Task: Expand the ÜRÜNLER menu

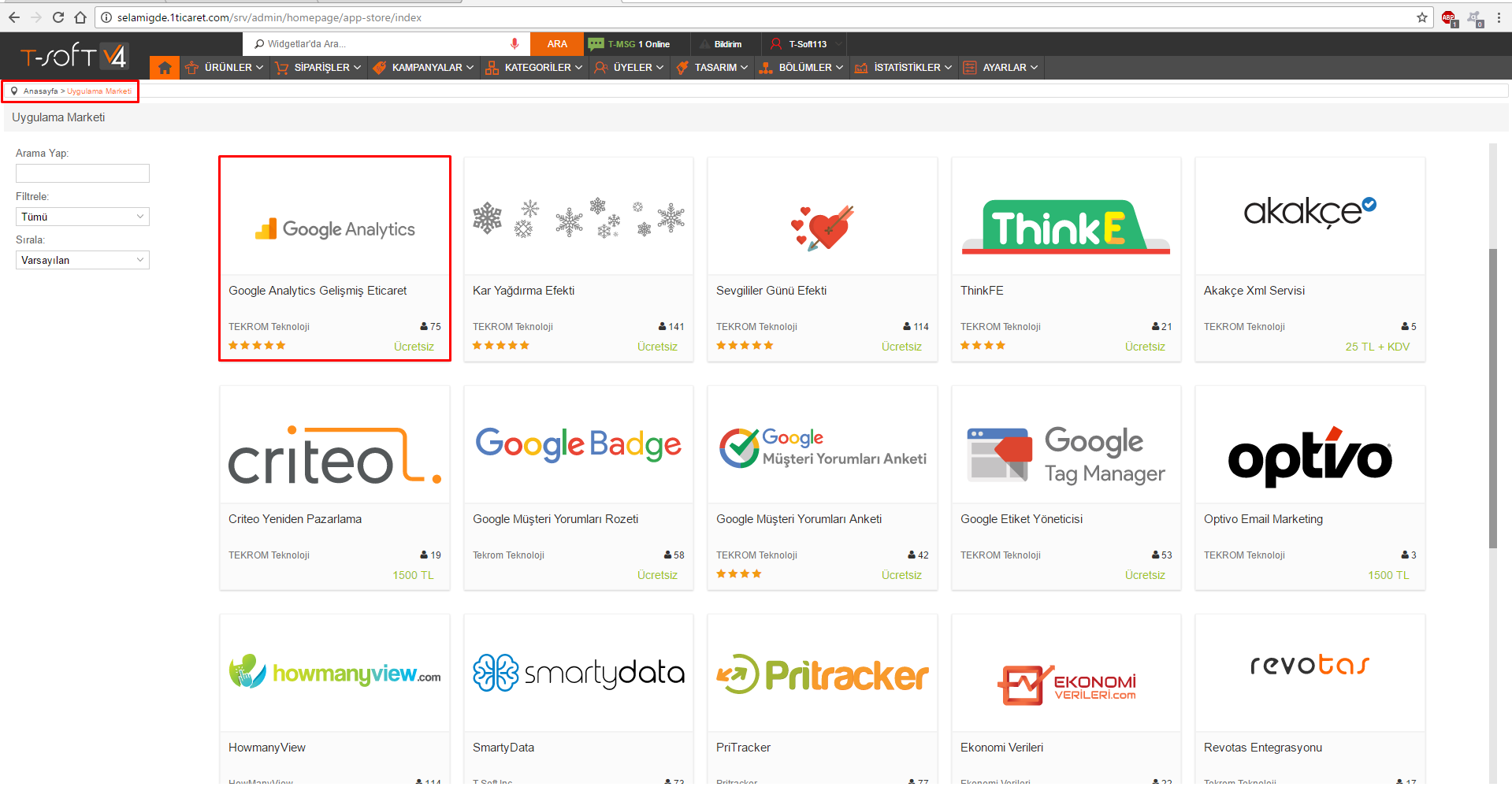Action: point(226,68)
